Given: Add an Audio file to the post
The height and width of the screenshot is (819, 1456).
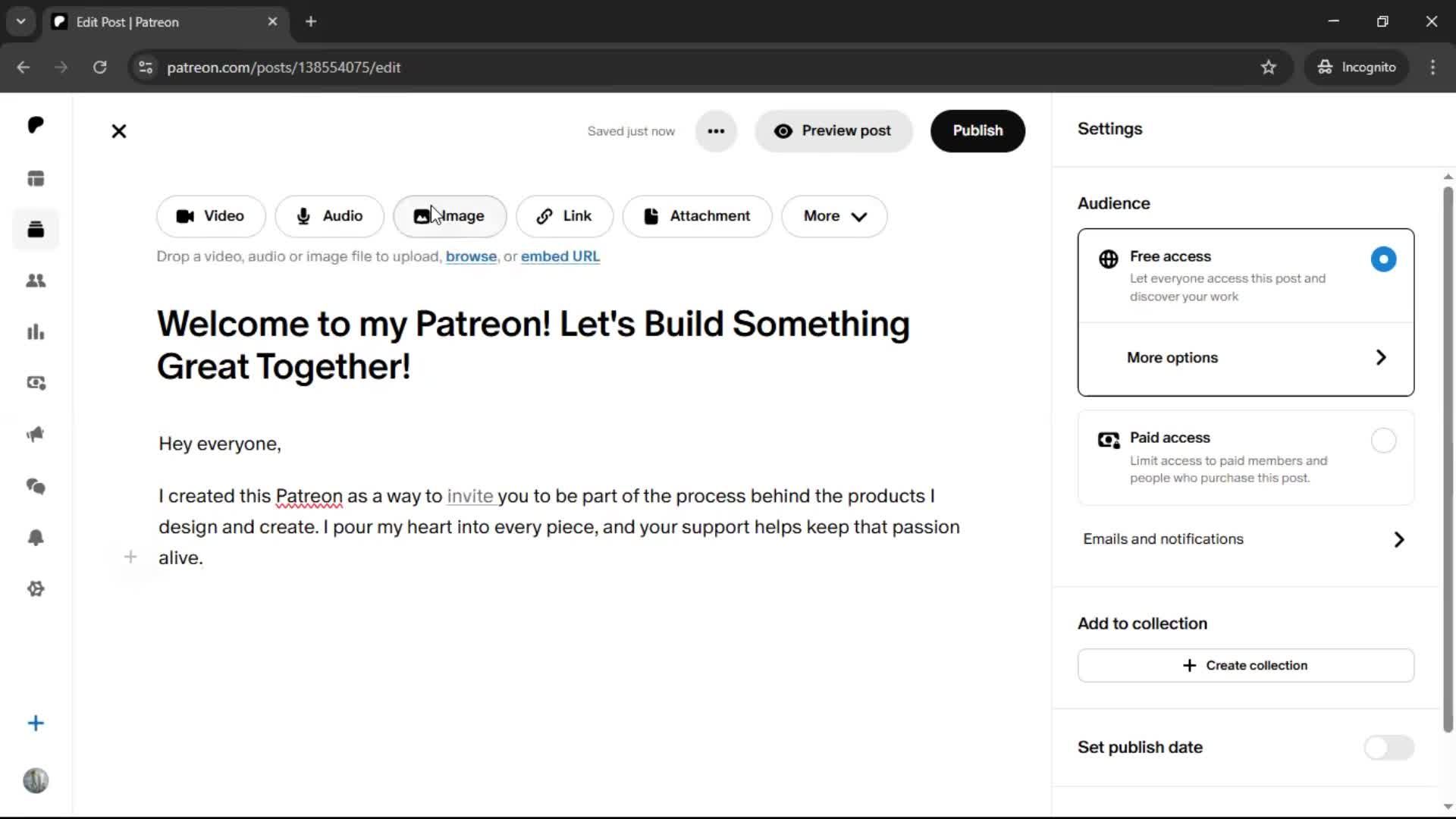Looking at the screenshot, I should pos(330,216).
